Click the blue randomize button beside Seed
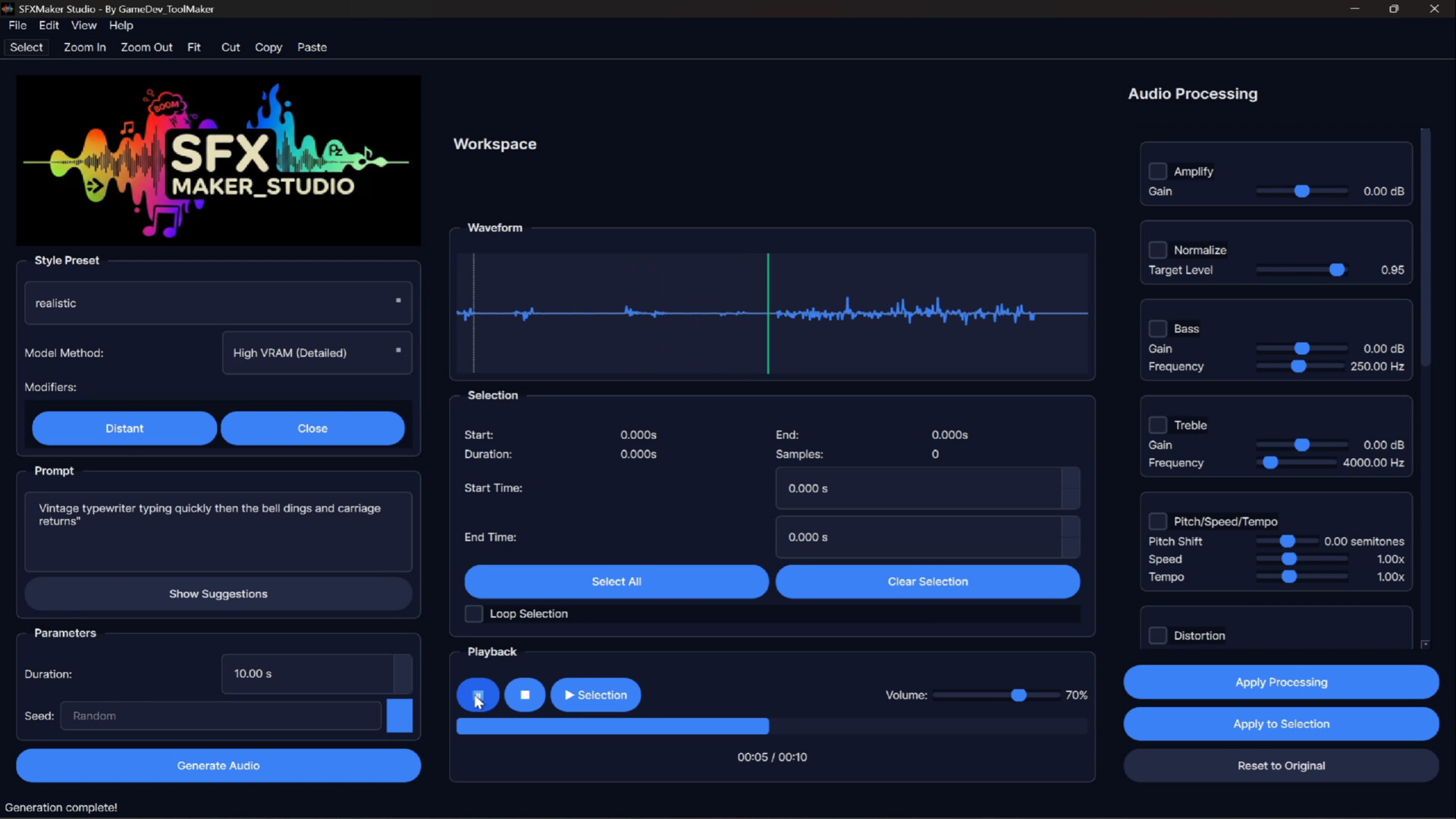Screen dimensions: 1456x819 [x=399, y=715]
